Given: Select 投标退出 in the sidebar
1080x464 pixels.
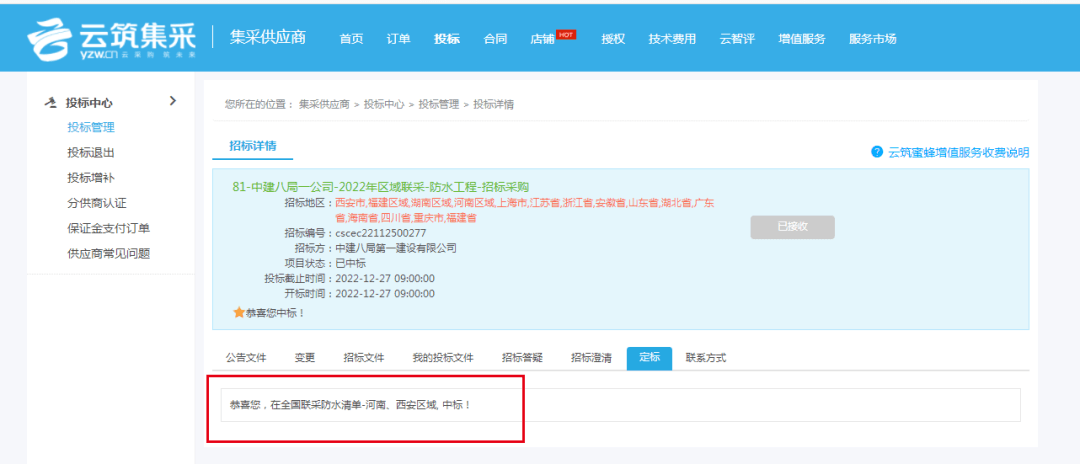Looking at the screenshot, I should point(91,153).
